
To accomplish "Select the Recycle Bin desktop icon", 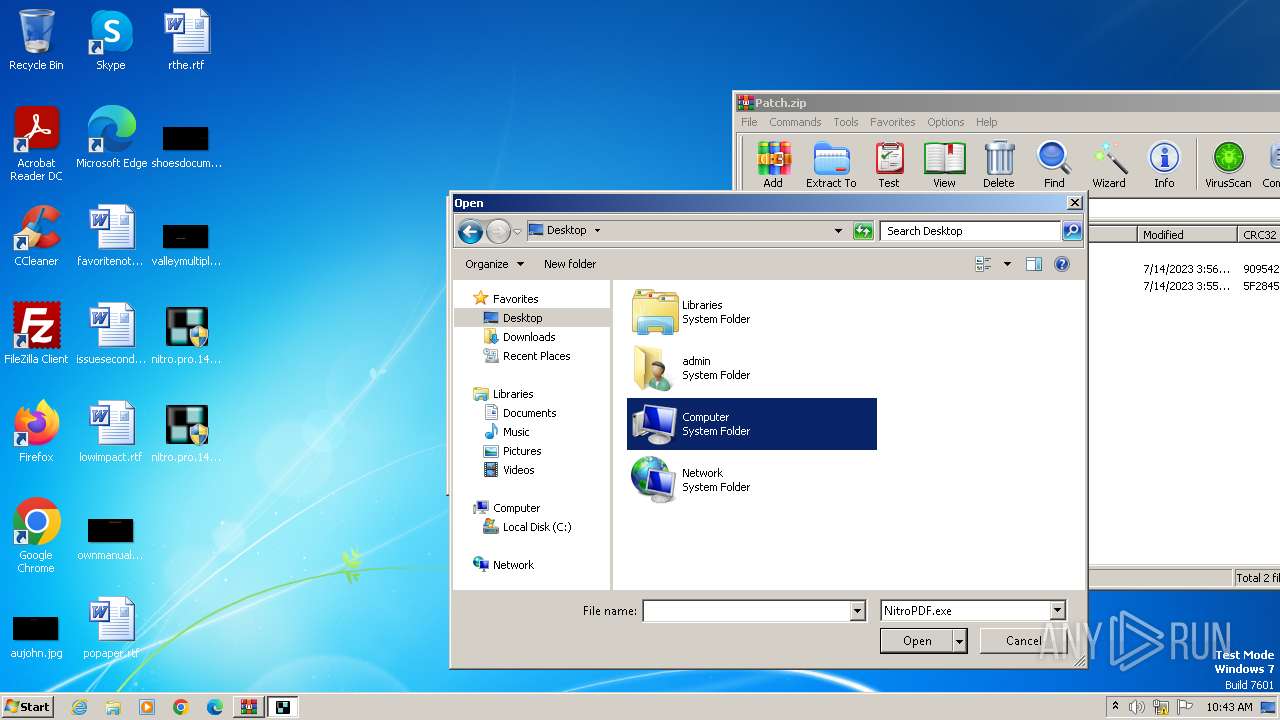I will point(36,40).
